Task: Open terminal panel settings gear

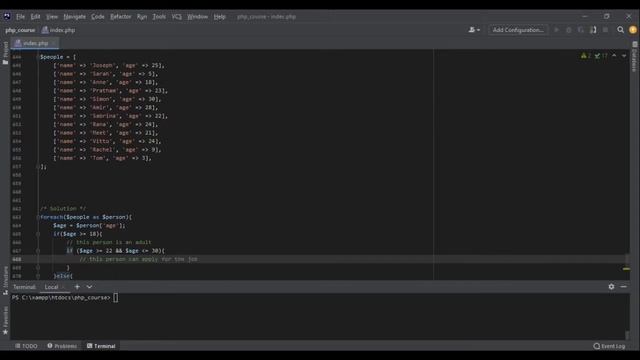Action: coord(611,287)
